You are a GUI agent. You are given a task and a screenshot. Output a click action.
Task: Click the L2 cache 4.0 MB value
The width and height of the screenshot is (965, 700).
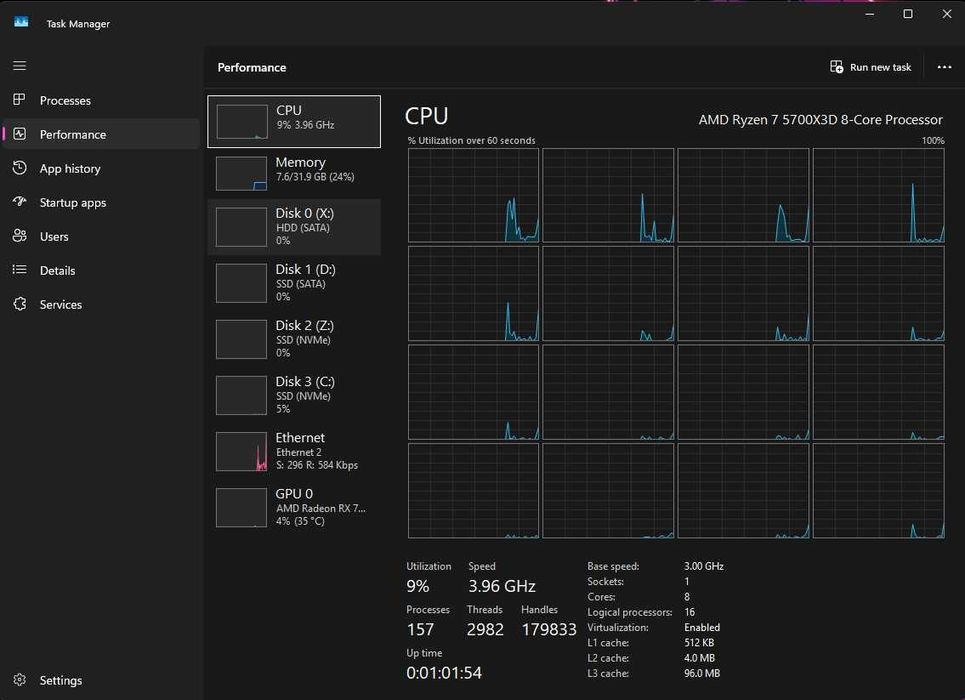699,658
